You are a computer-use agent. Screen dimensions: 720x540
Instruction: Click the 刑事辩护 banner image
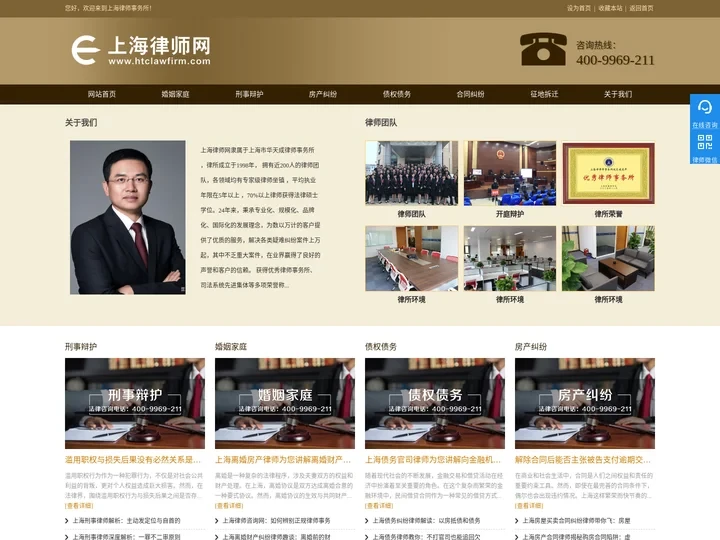coord(135,403)
